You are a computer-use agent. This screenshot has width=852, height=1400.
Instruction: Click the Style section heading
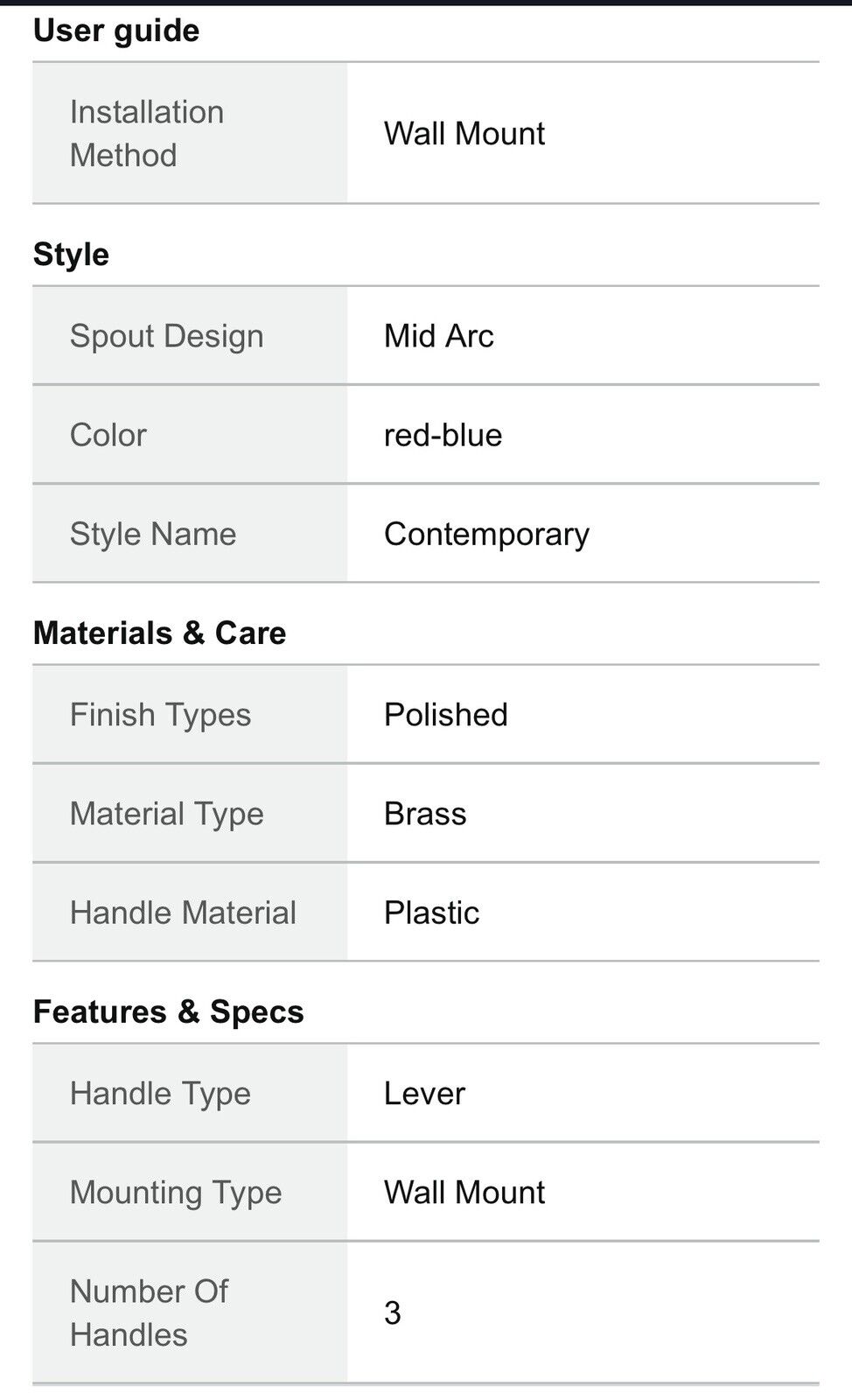(71, 255)
